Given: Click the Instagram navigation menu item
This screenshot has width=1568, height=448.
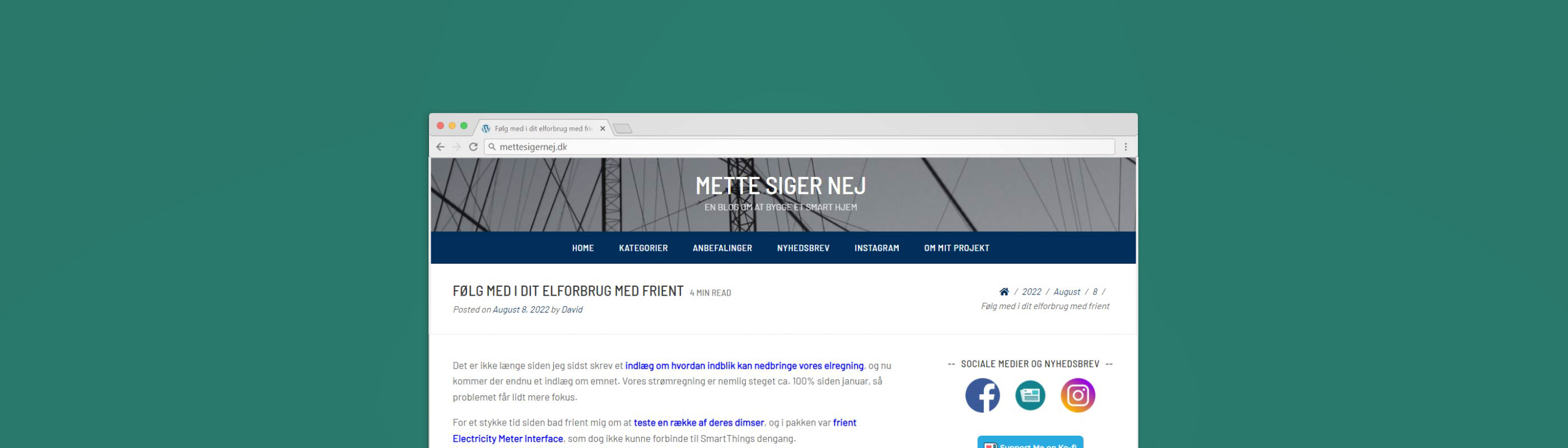Looking at the screenshot, I should tap(876, 248).
